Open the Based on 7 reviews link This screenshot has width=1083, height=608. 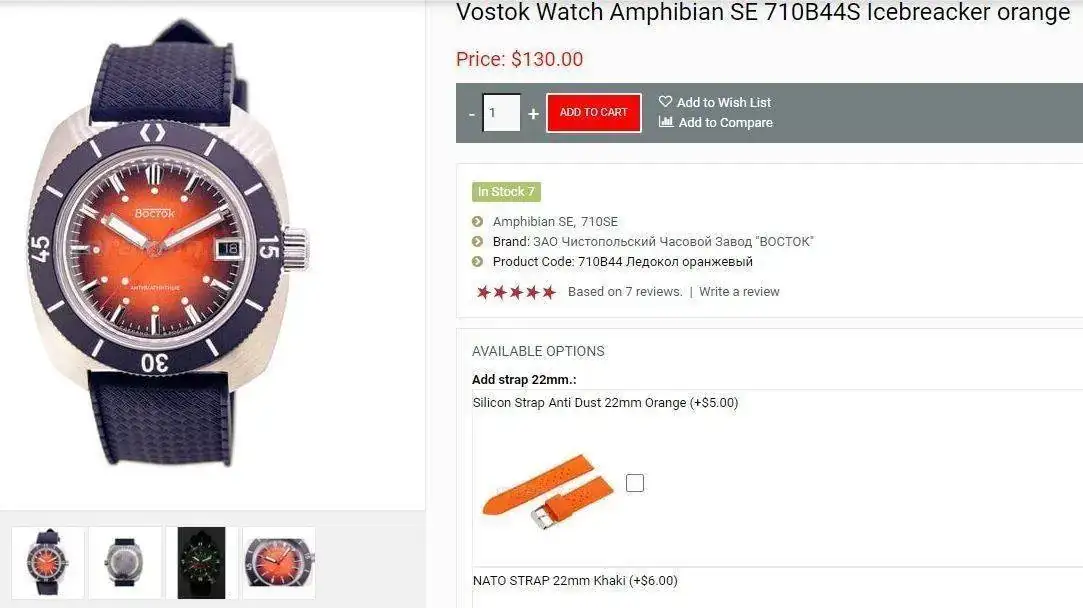tap(625, 292)
